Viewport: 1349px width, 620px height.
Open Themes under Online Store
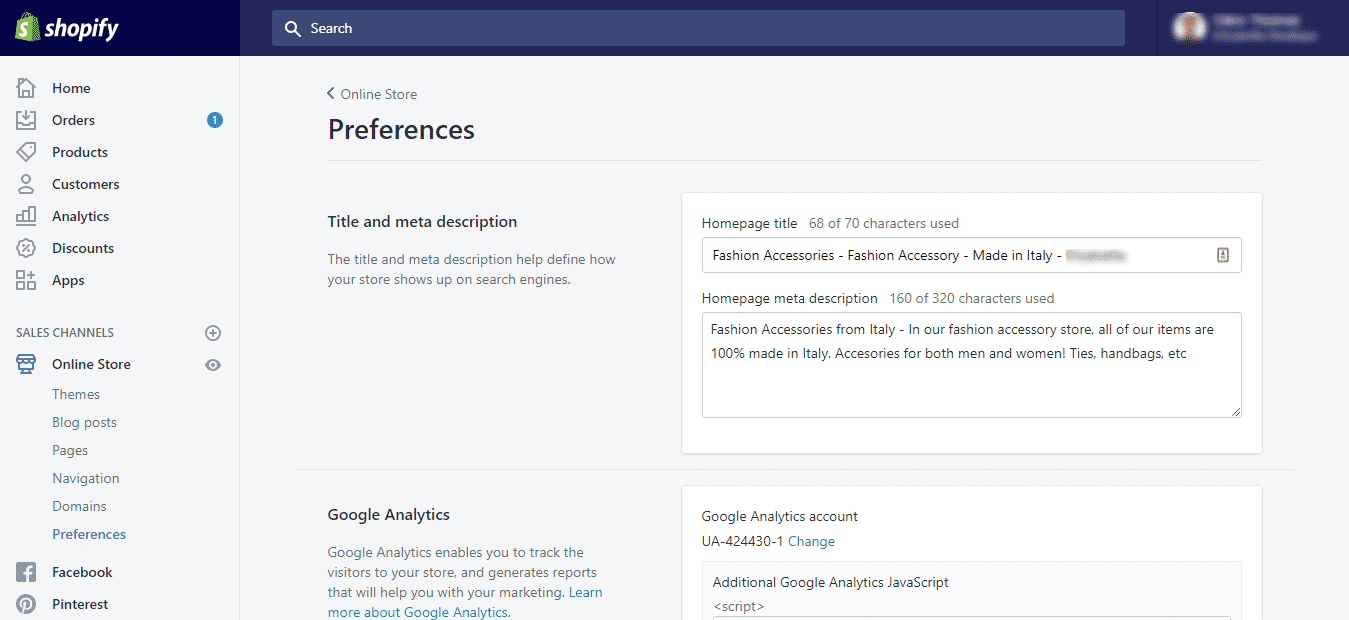coord(76,394)
